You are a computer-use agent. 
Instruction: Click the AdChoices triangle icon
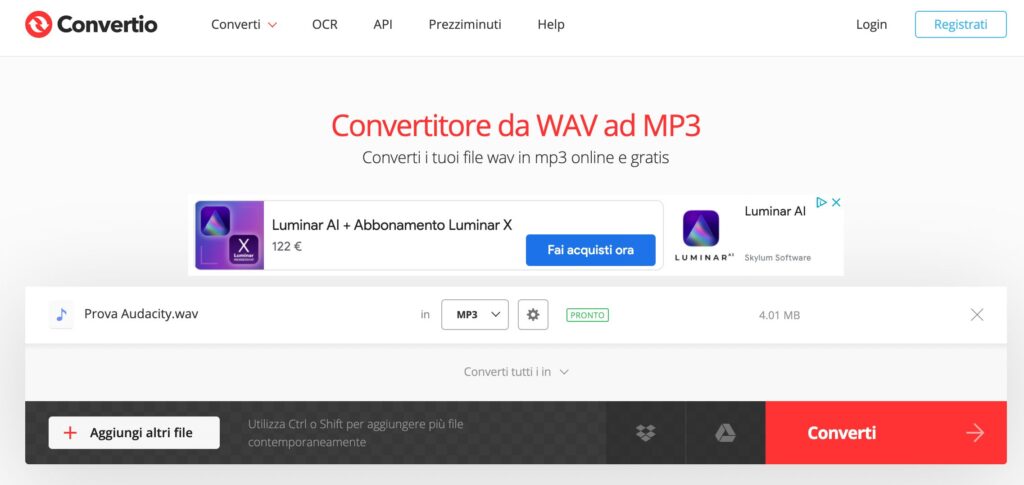click(822, 202)
